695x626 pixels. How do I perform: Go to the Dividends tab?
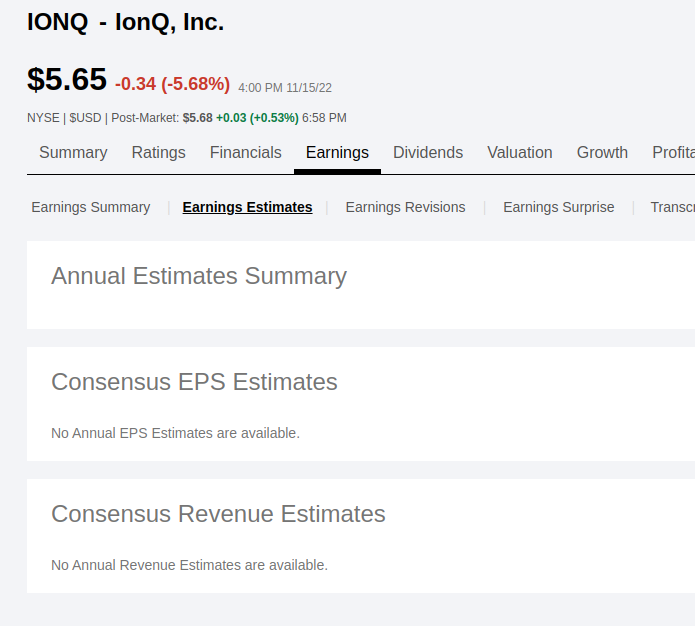(428, 153)
